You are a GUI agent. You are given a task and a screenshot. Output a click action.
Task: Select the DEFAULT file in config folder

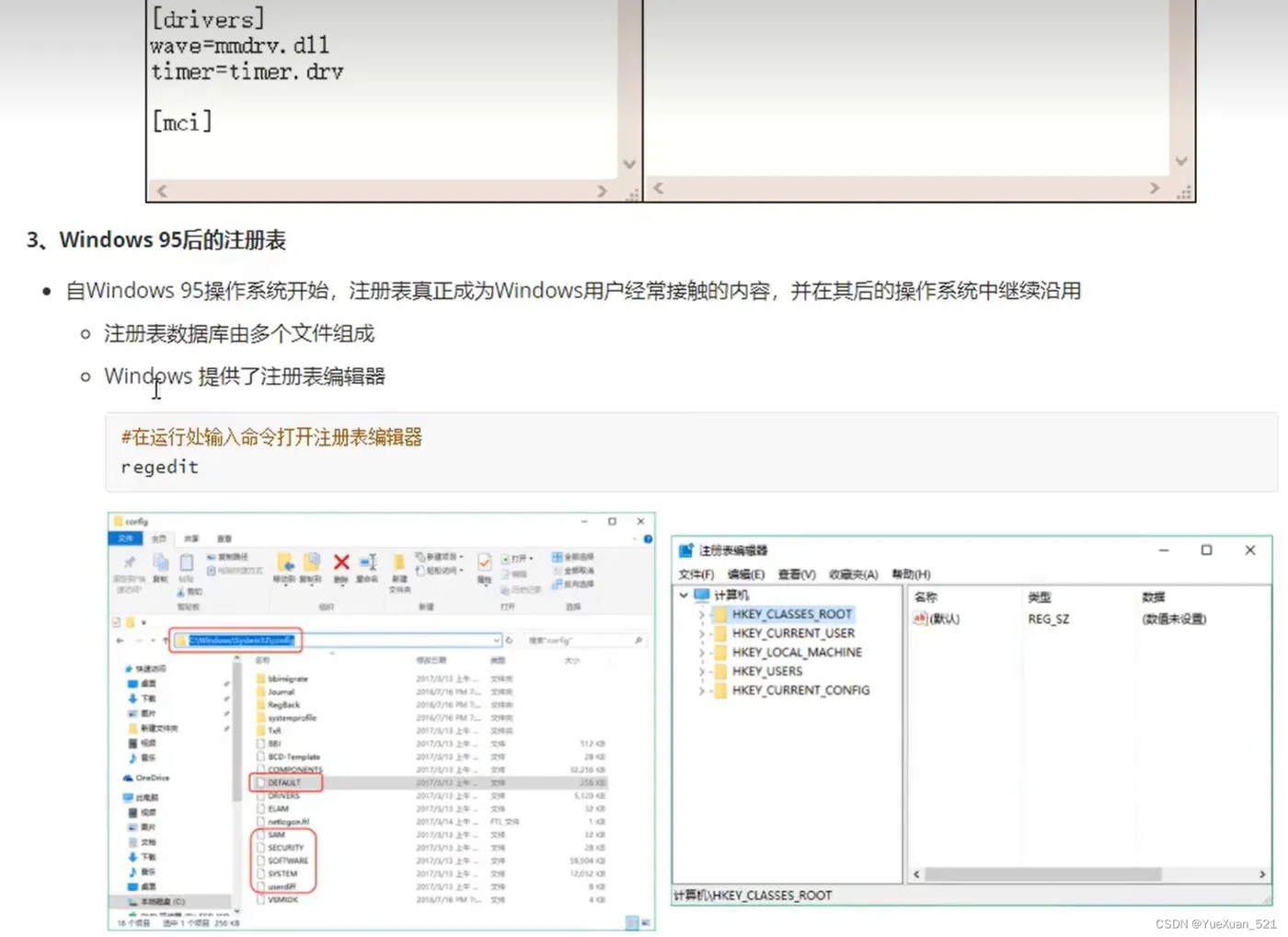pos(284,782)
